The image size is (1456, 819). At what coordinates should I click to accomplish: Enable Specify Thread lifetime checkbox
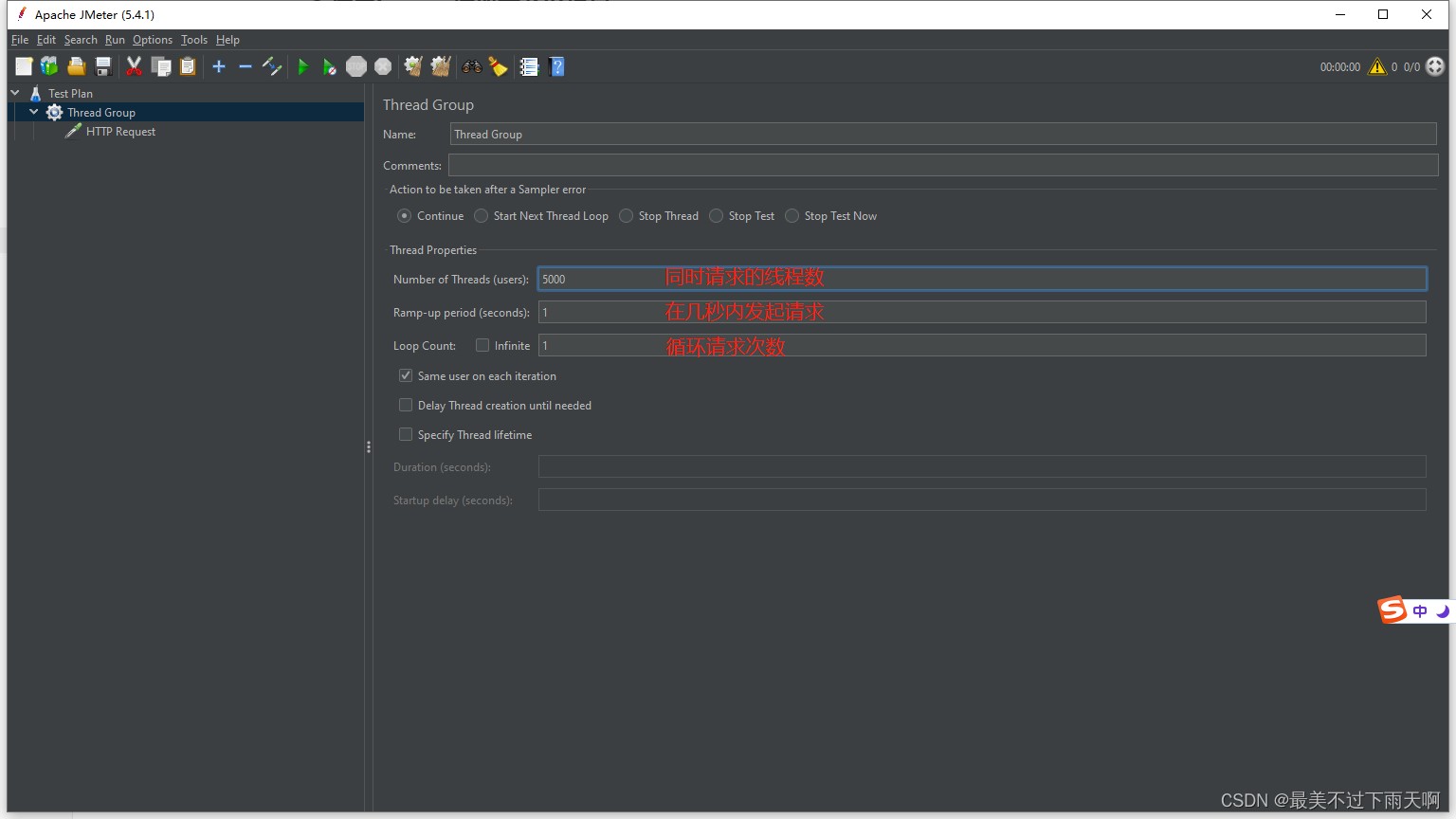click(406, 434)
